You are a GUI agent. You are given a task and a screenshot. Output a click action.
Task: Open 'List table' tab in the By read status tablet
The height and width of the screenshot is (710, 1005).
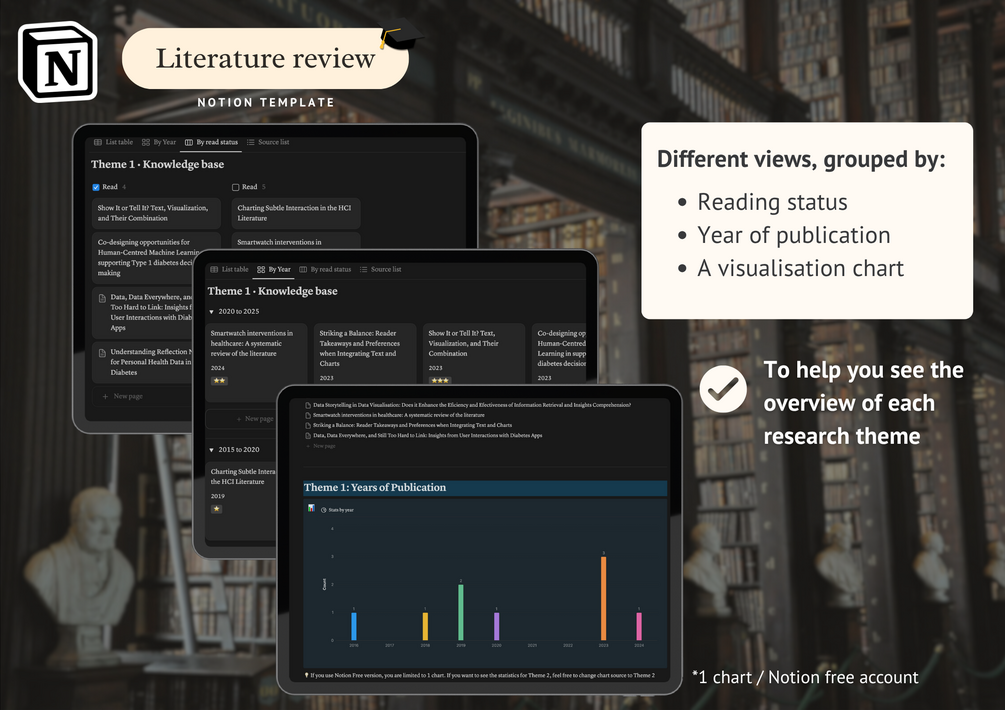[113, 142]
